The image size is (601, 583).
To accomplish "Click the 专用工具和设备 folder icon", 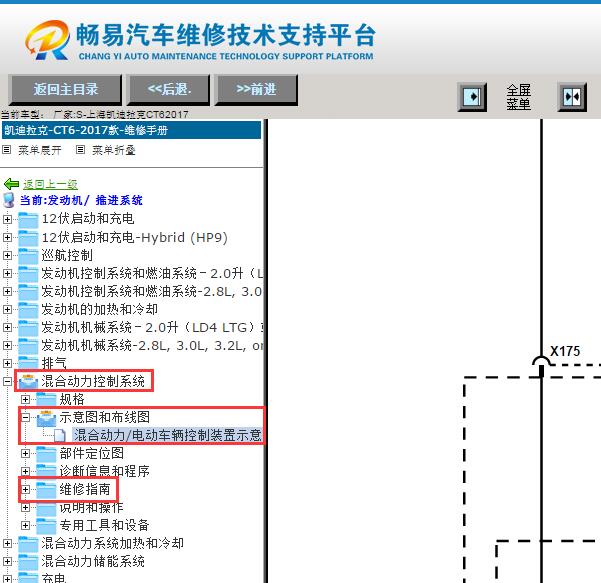I will click(x=46, y=526).
